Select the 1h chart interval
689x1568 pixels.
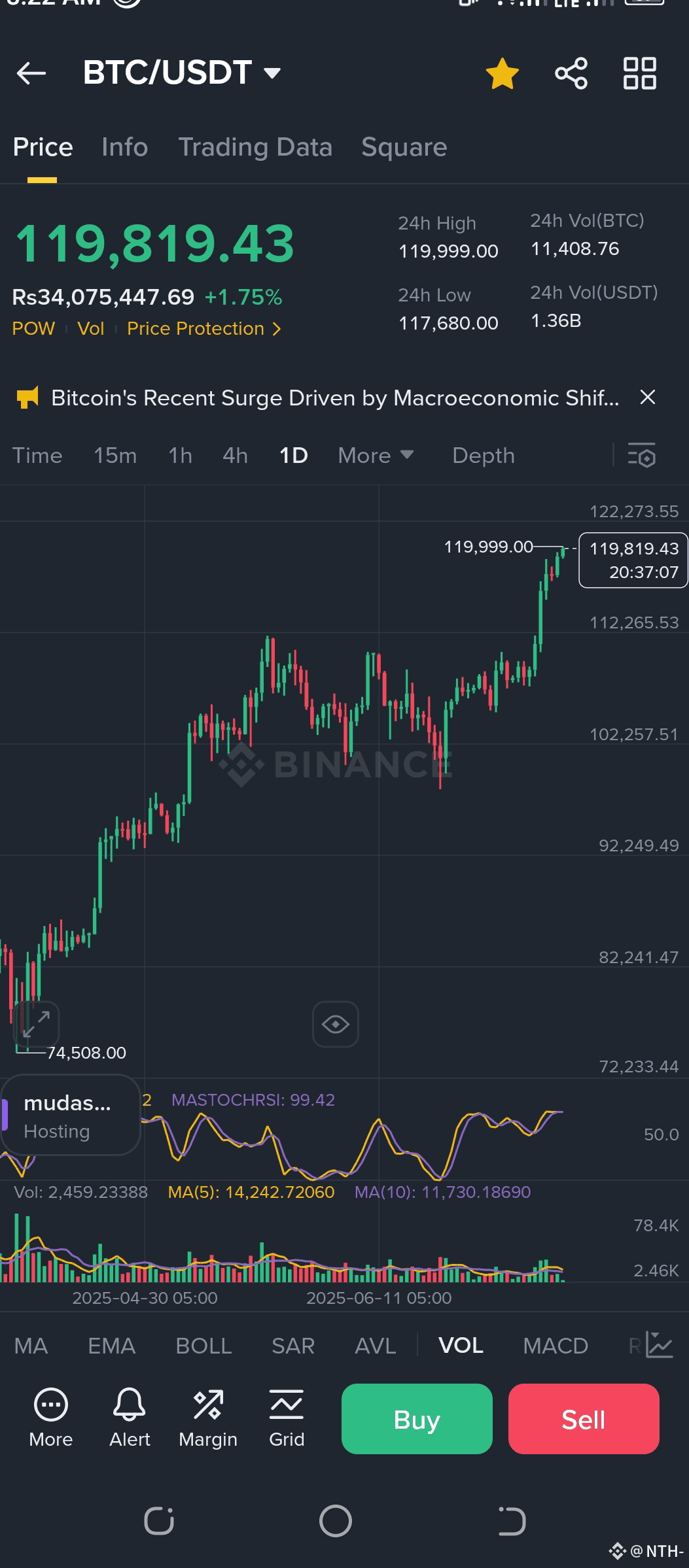coord(180,456)
